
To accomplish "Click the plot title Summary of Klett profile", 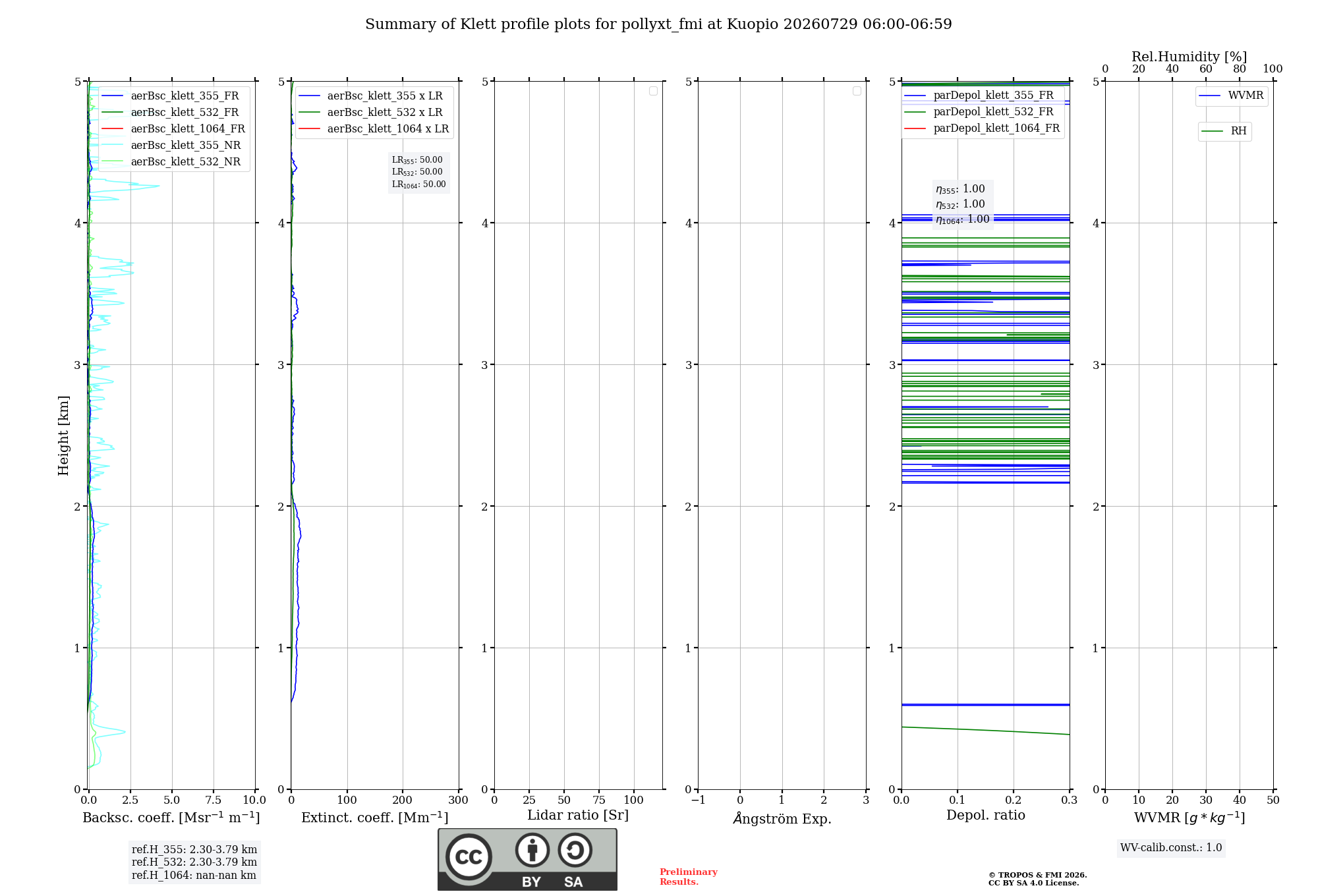I will click(658, 24).
